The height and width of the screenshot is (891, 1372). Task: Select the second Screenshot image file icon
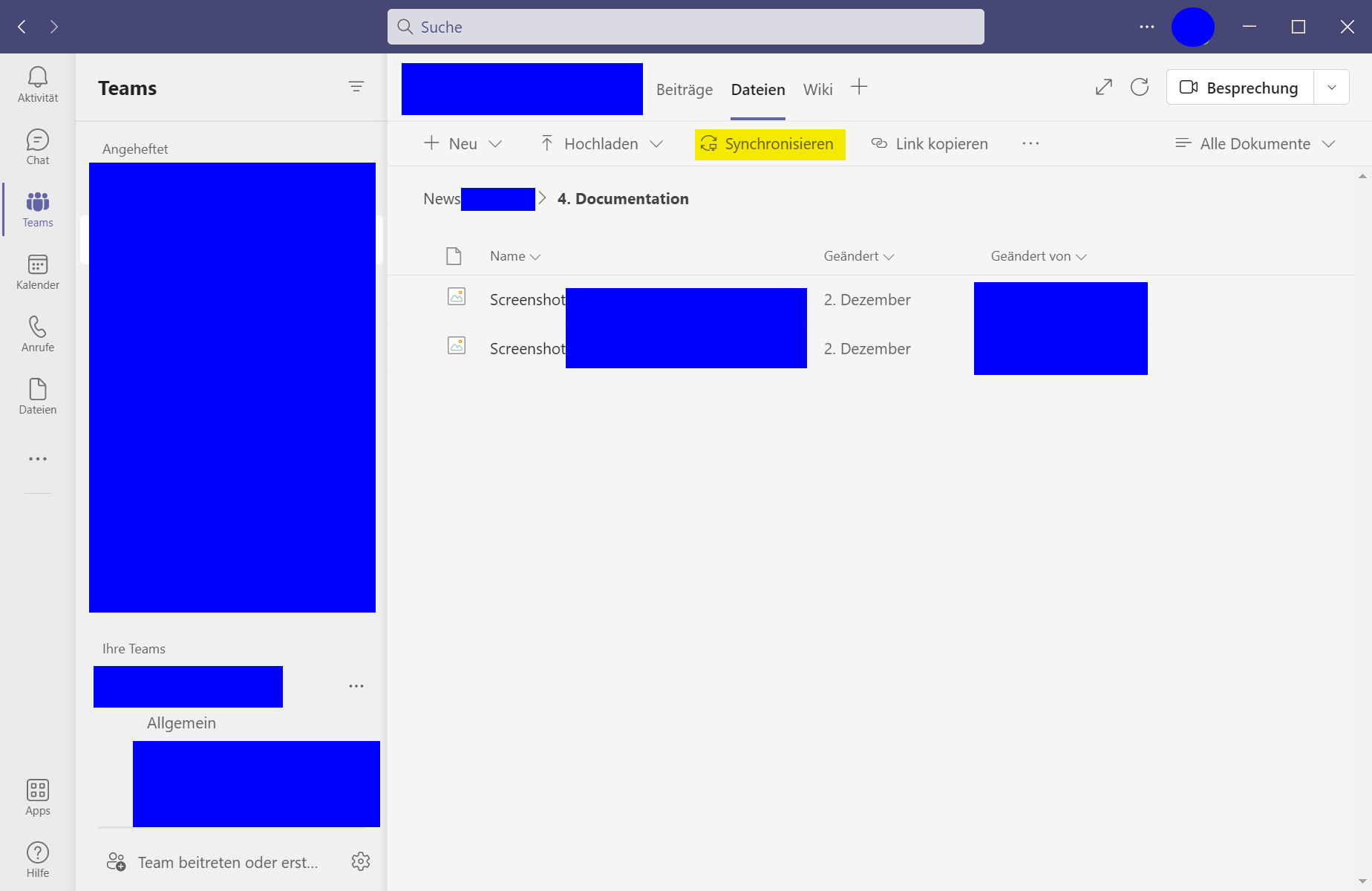pyautogui.click(x=457, y=346)
